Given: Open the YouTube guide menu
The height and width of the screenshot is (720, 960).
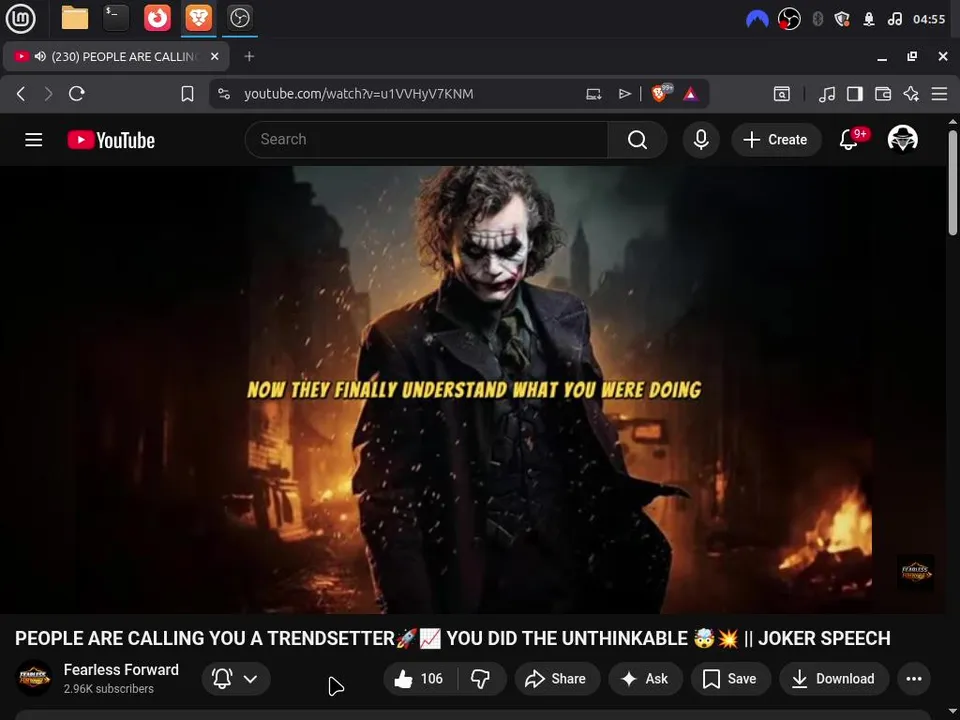Looking at the screenshot, I should (34, 140).
